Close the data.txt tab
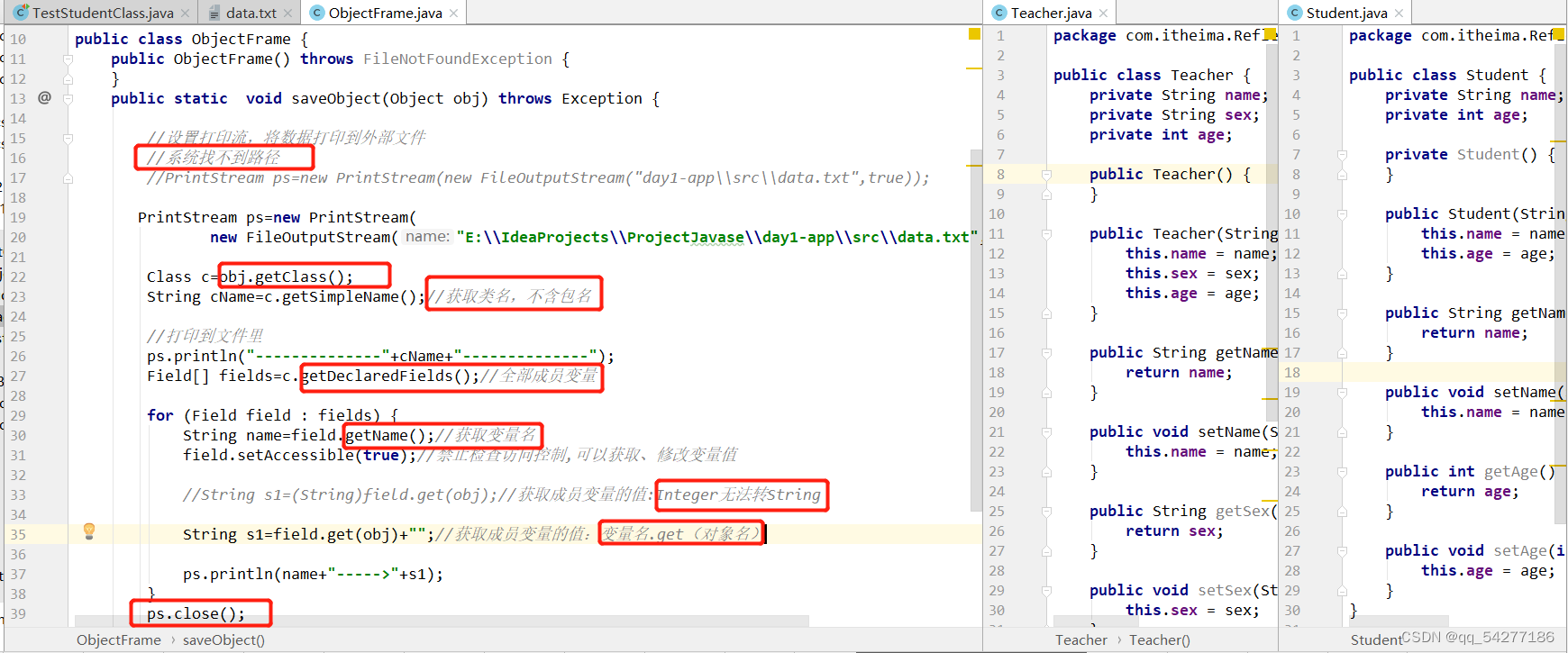Screen dimensions: 1568x653 [x=288, y=14]
